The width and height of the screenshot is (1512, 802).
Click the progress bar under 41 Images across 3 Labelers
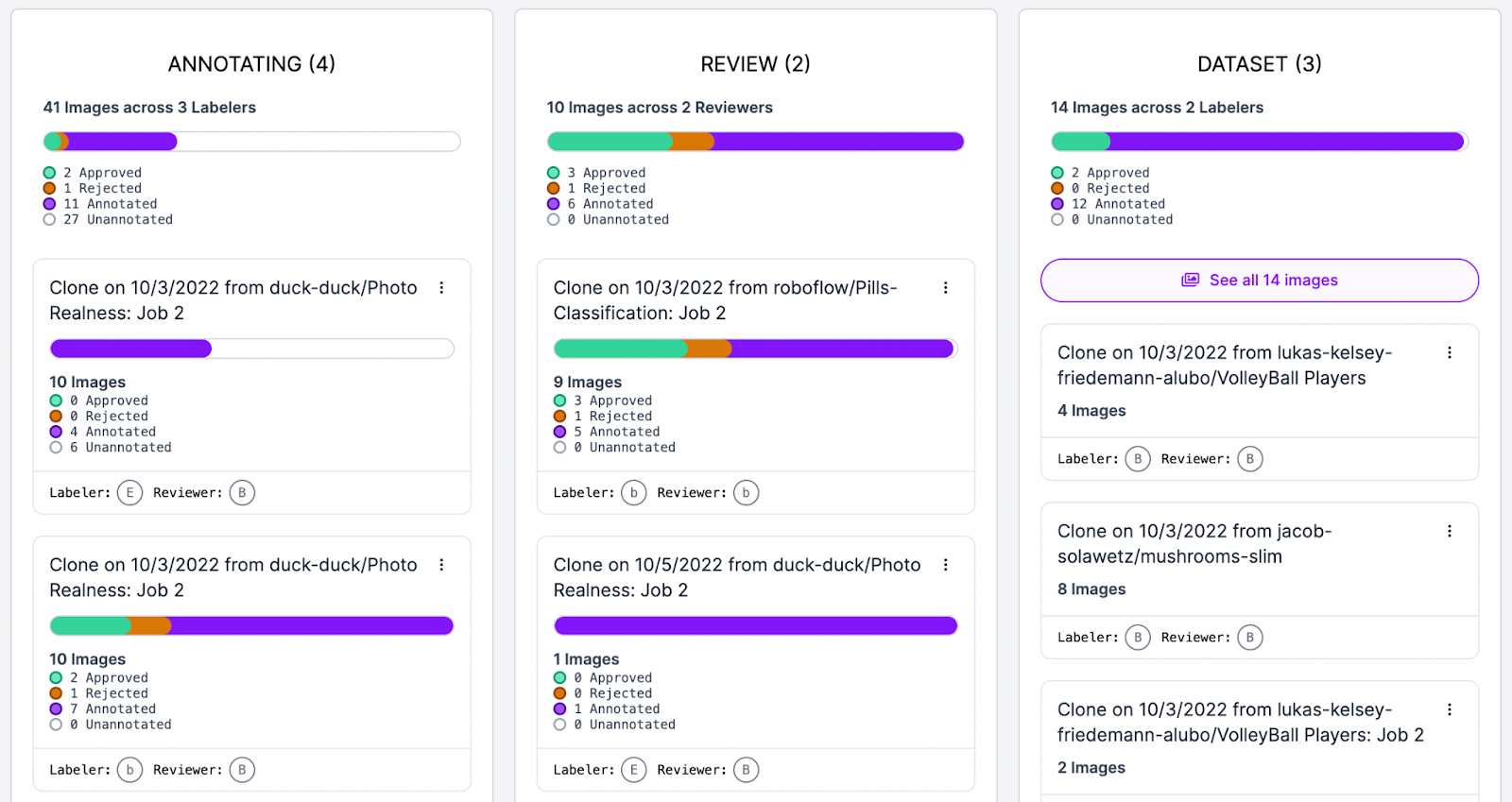pos(252,142)
